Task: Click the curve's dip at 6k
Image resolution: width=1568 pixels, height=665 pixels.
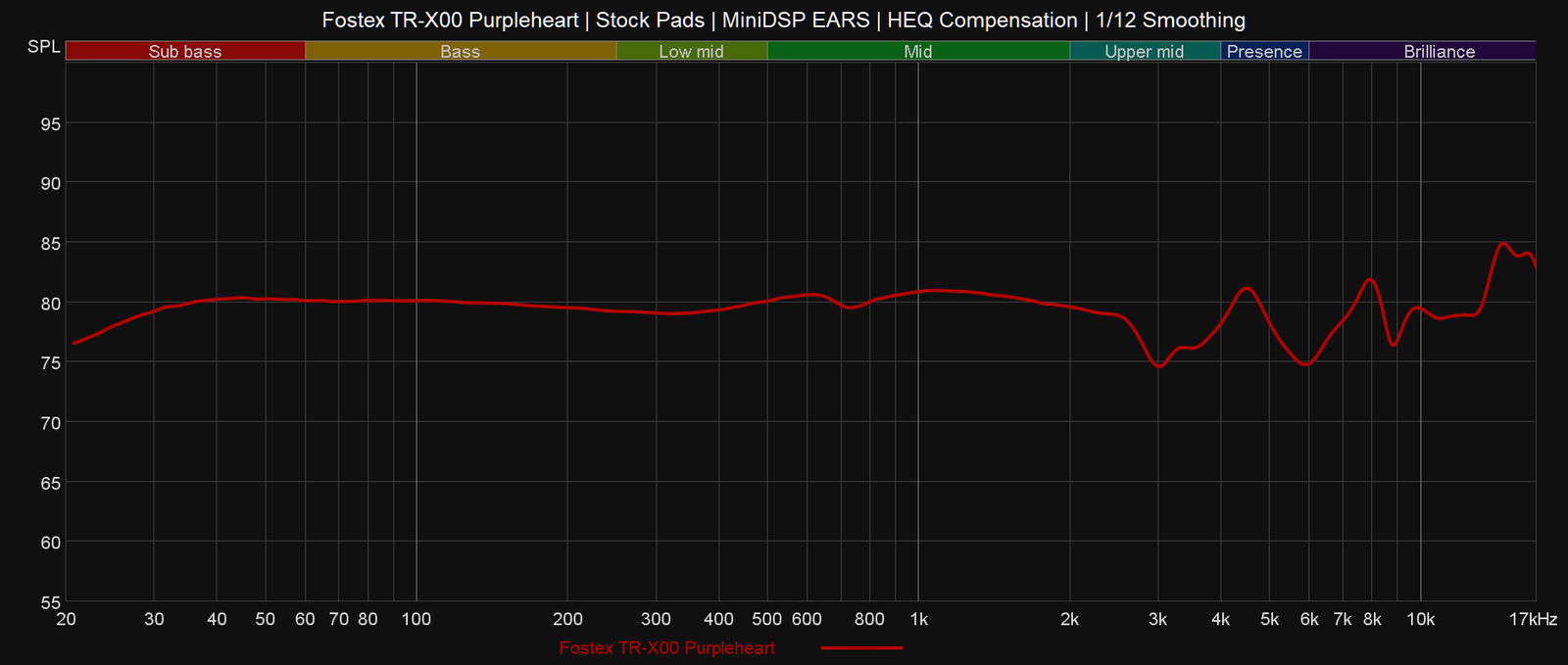Action: point(1305,364)
